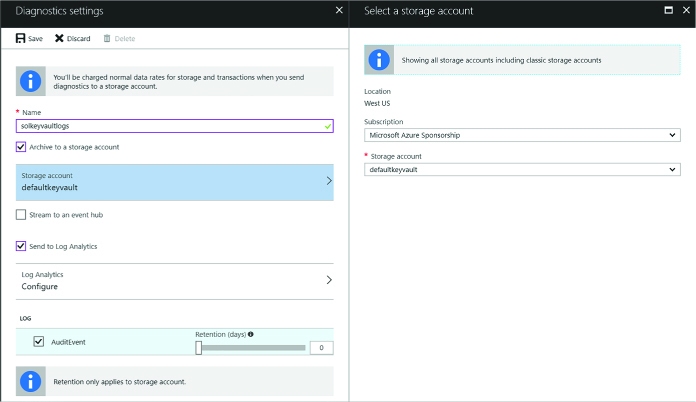Viewport: 696px width, 402px height.
Task: Click the Save label in the toolbar
Action: tap(36, 39)
